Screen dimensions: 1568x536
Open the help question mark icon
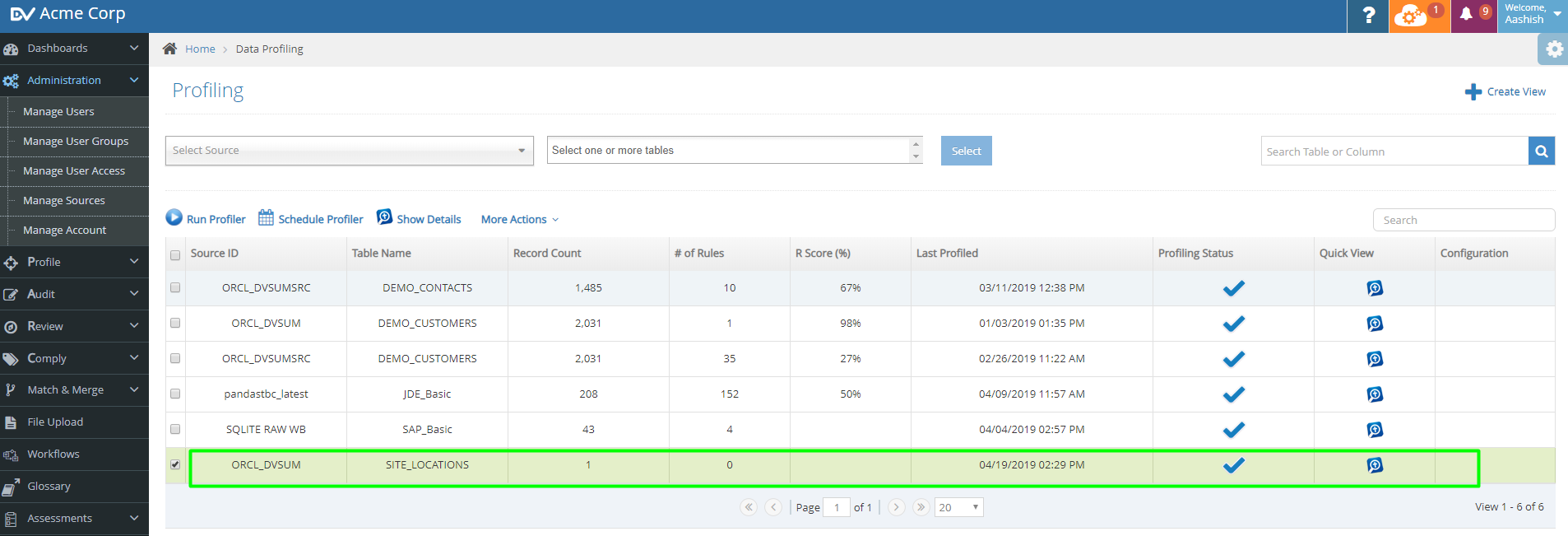tap(1369, 16)
